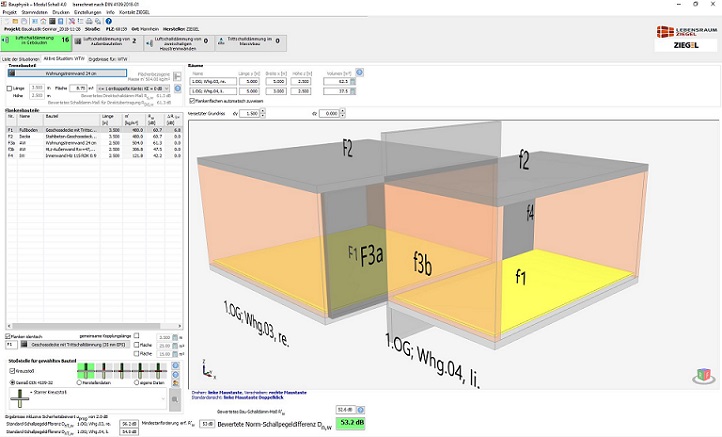Toggle the Flanken identisch checkbox
The image size is (722, 437).
tap(8, 336)
